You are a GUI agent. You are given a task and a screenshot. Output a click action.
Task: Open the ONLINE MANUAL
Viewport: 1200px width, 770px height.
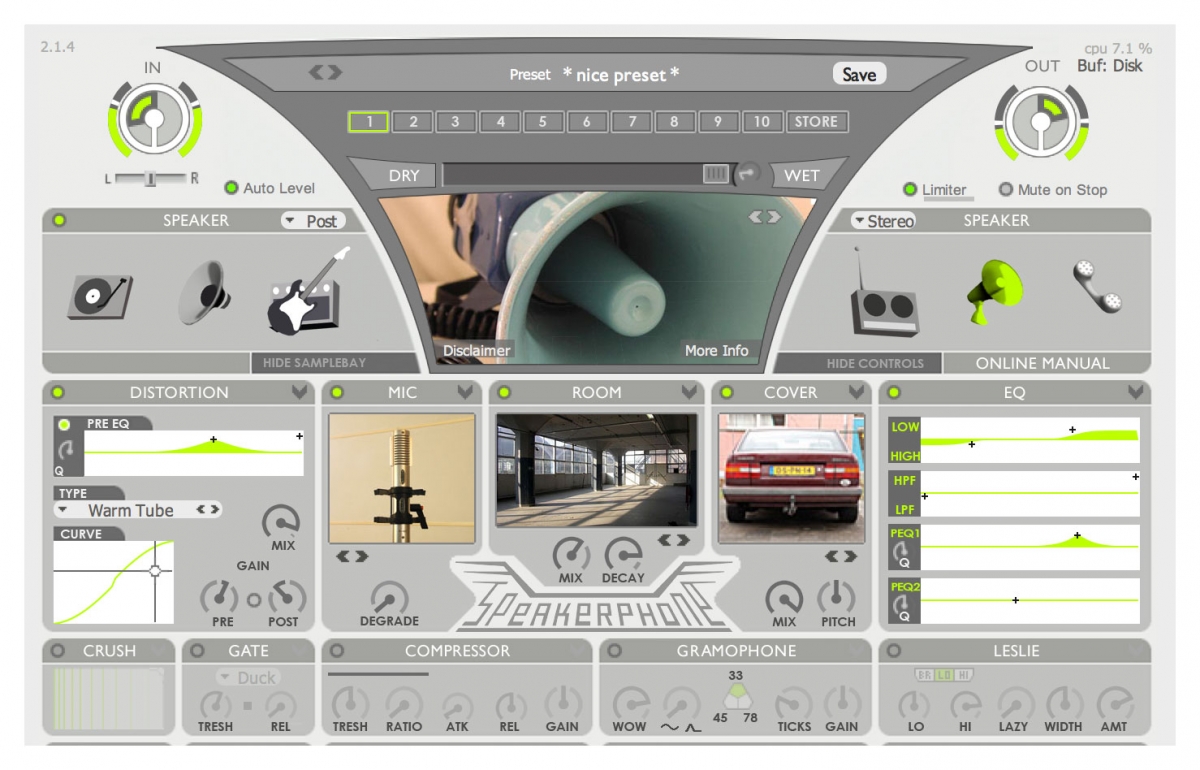(x=1042, y=363)
